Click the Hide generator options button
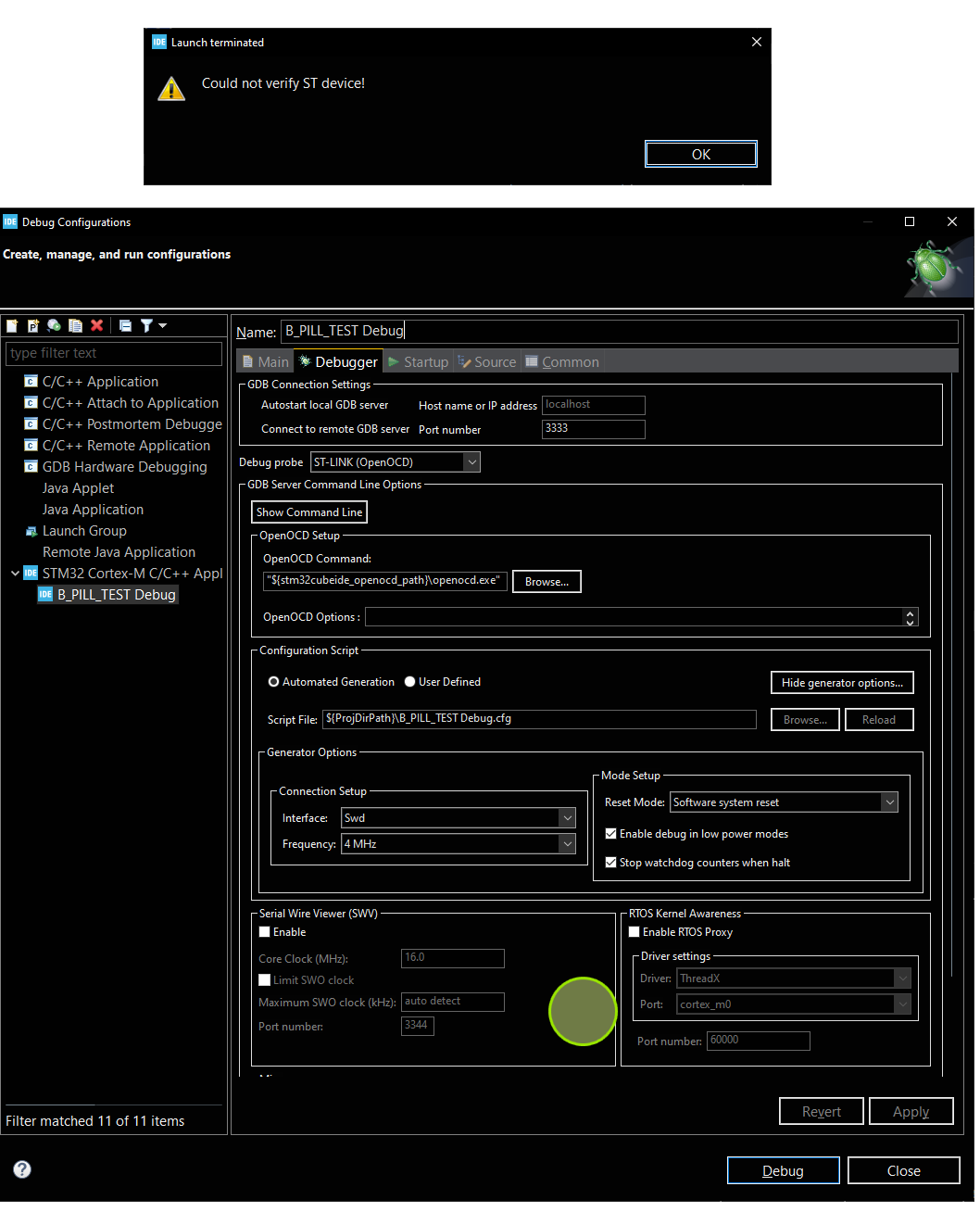The image size is (980, 1212). [842, 683]
